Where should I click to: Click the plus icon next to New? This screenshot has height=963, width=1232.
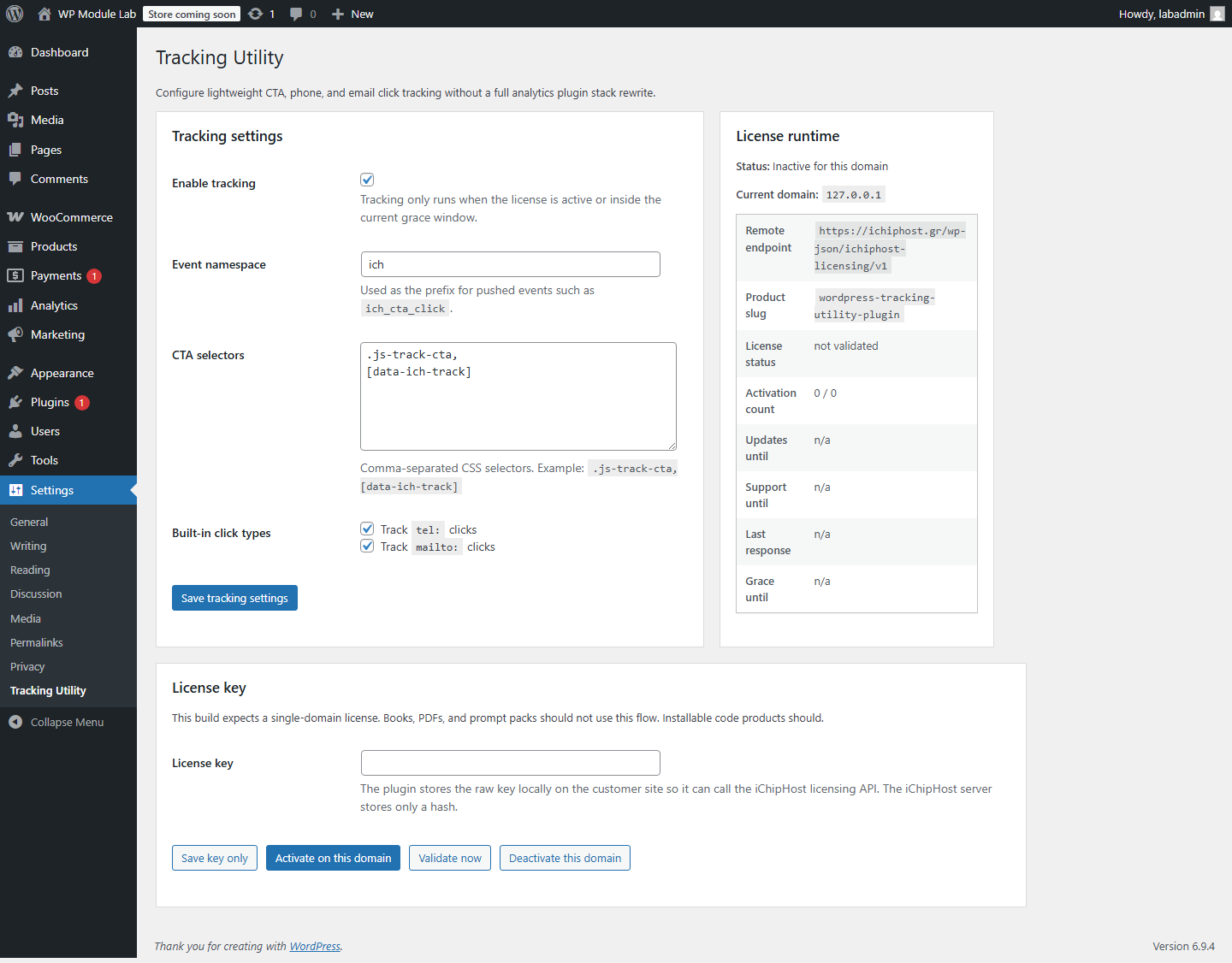tap(338, 14)
